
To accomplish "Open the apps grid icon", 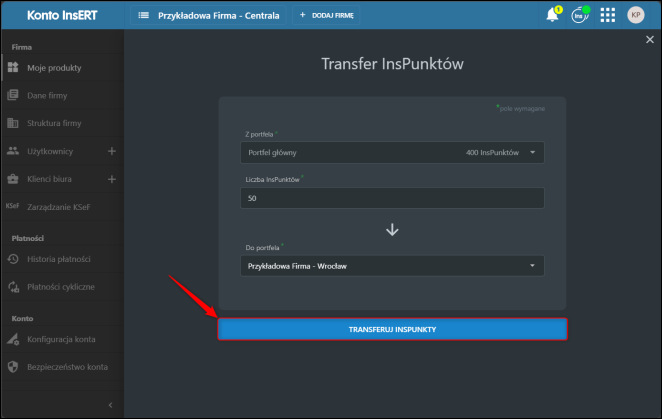I will 608,15.
